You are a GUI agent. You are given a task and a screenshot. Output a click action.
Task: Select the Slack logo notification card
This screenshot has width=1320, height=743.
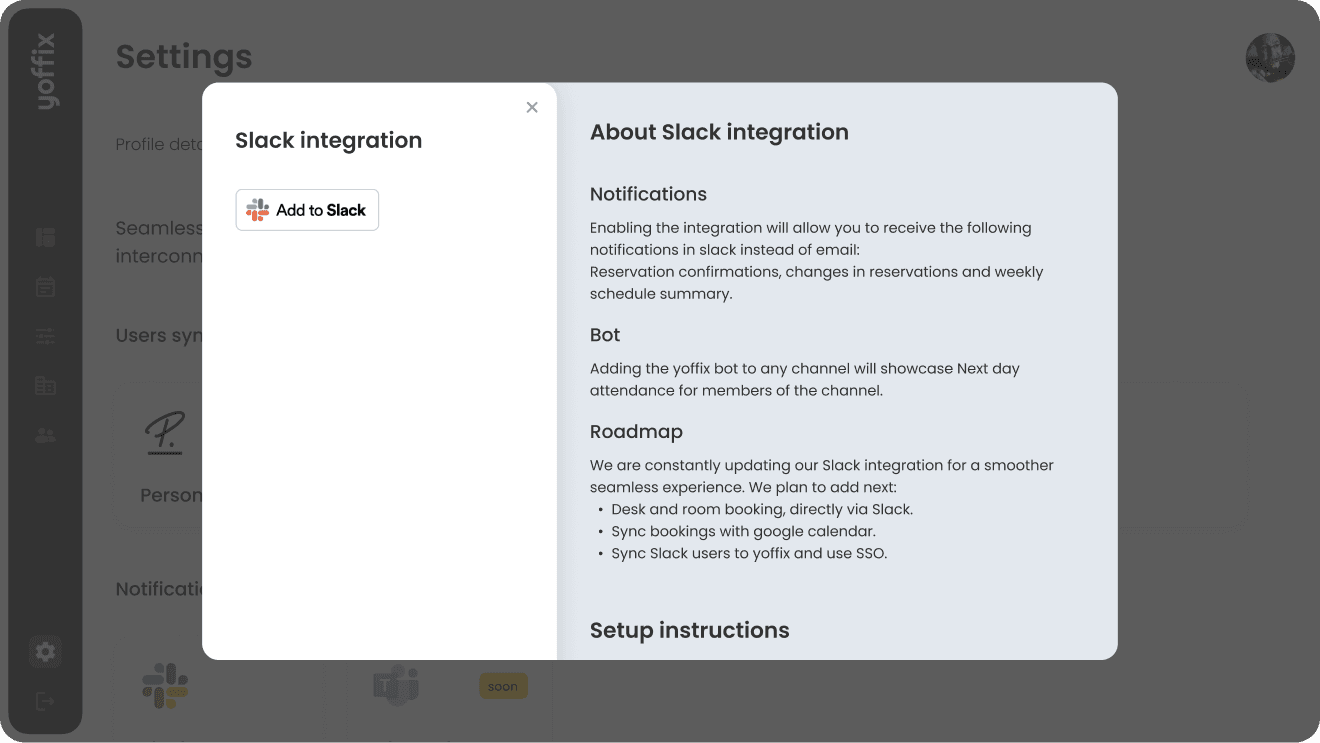coord(165,686)
